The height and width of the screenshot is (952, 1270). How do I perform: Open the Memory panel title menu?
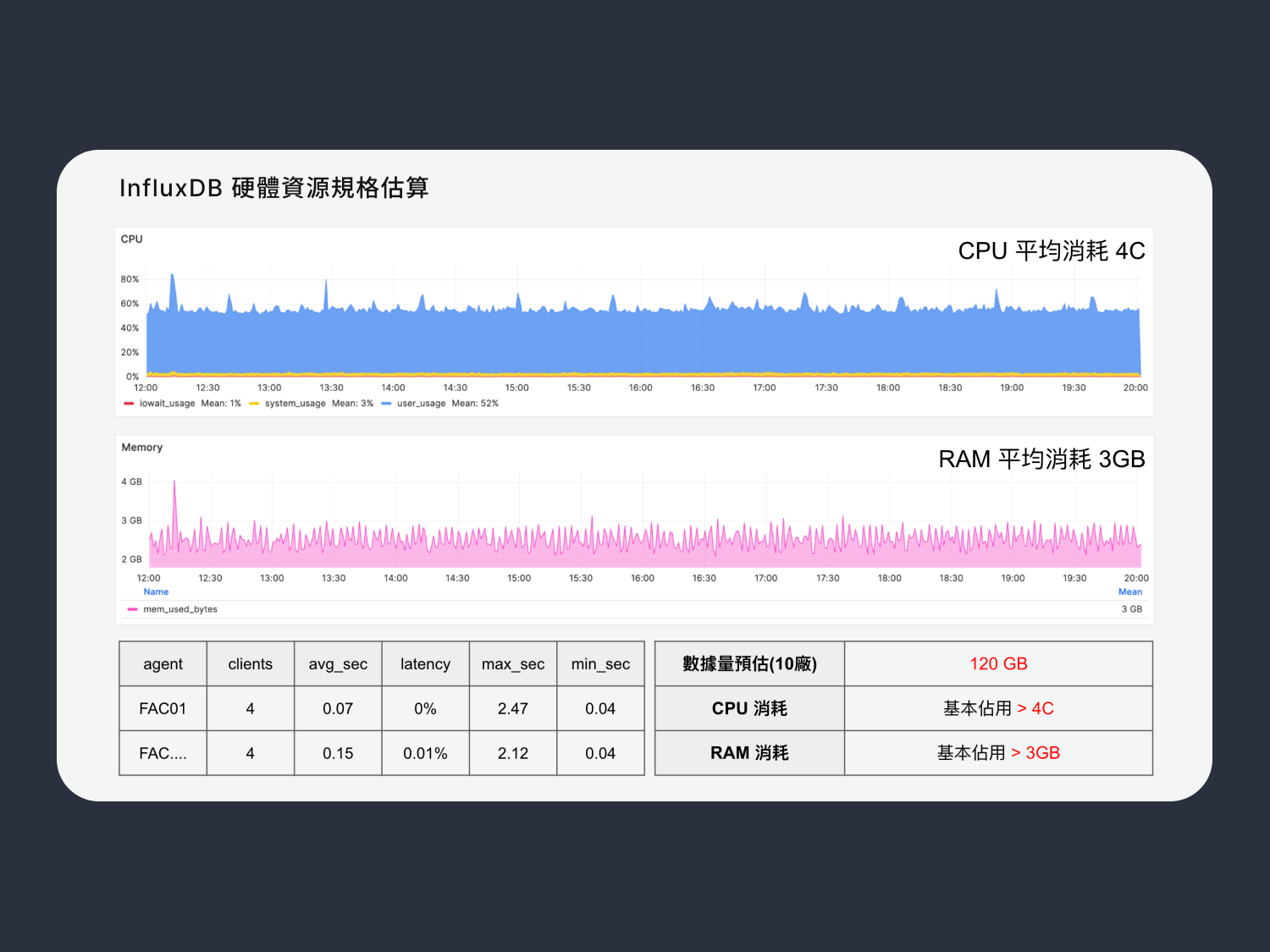[x=142, y=448]
